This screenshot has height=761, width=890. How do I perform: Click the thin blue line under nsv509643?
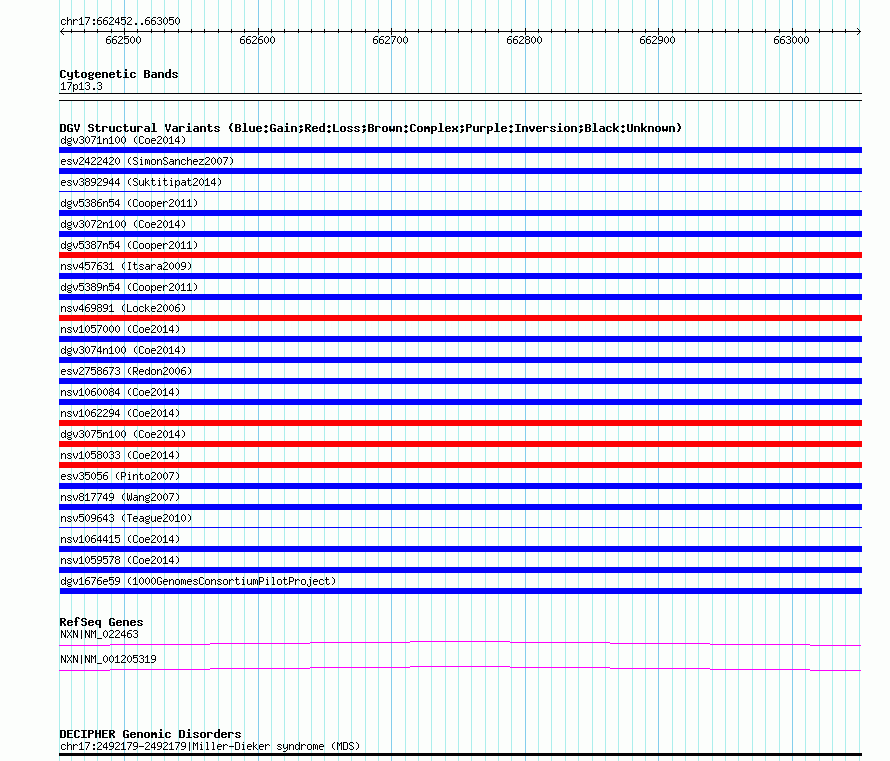click(460, 528)
